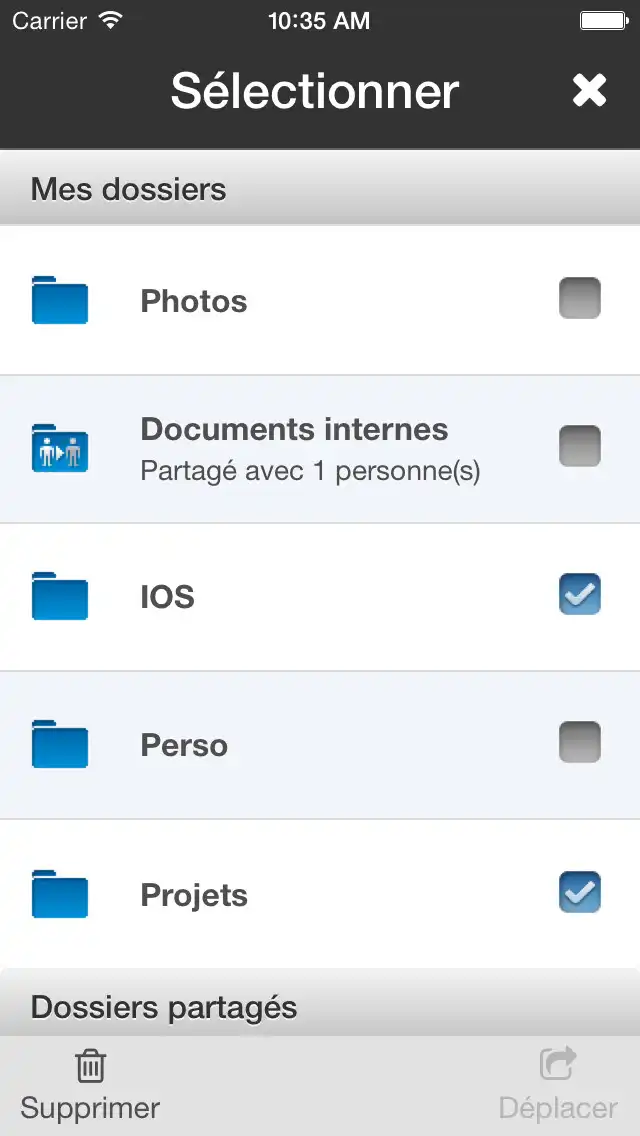Close the Sélectionner screen with X

[589, 91]
